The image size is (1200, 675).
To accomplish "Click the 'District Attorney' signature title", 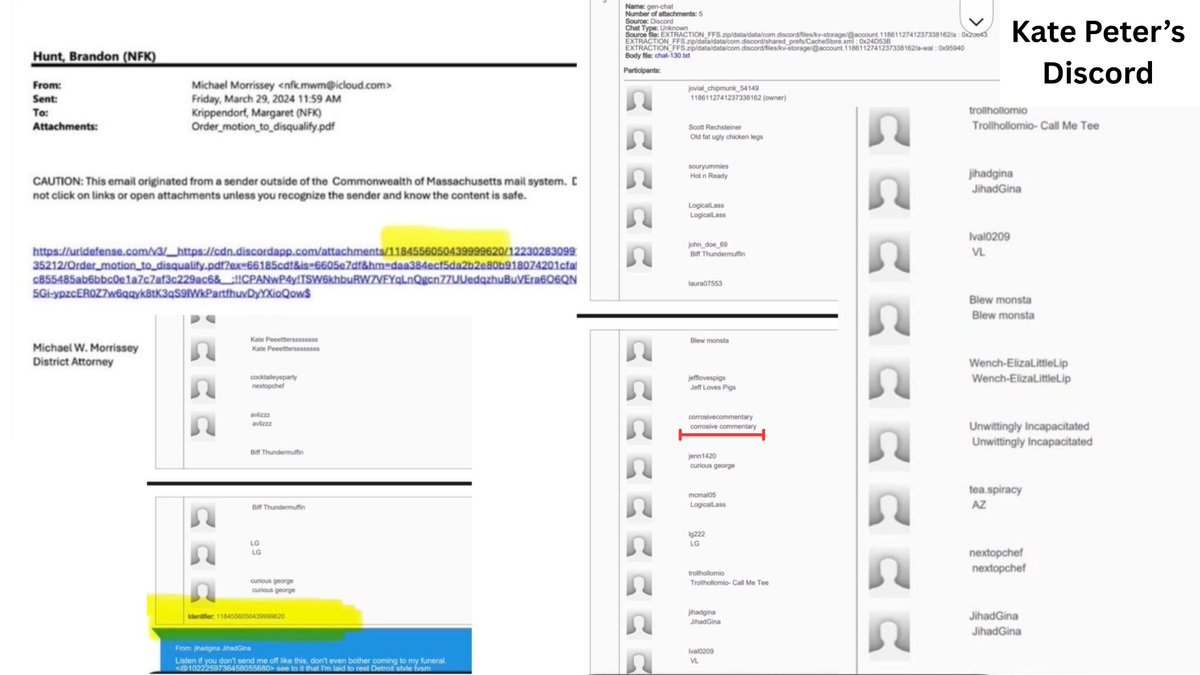I will point(75,362).
